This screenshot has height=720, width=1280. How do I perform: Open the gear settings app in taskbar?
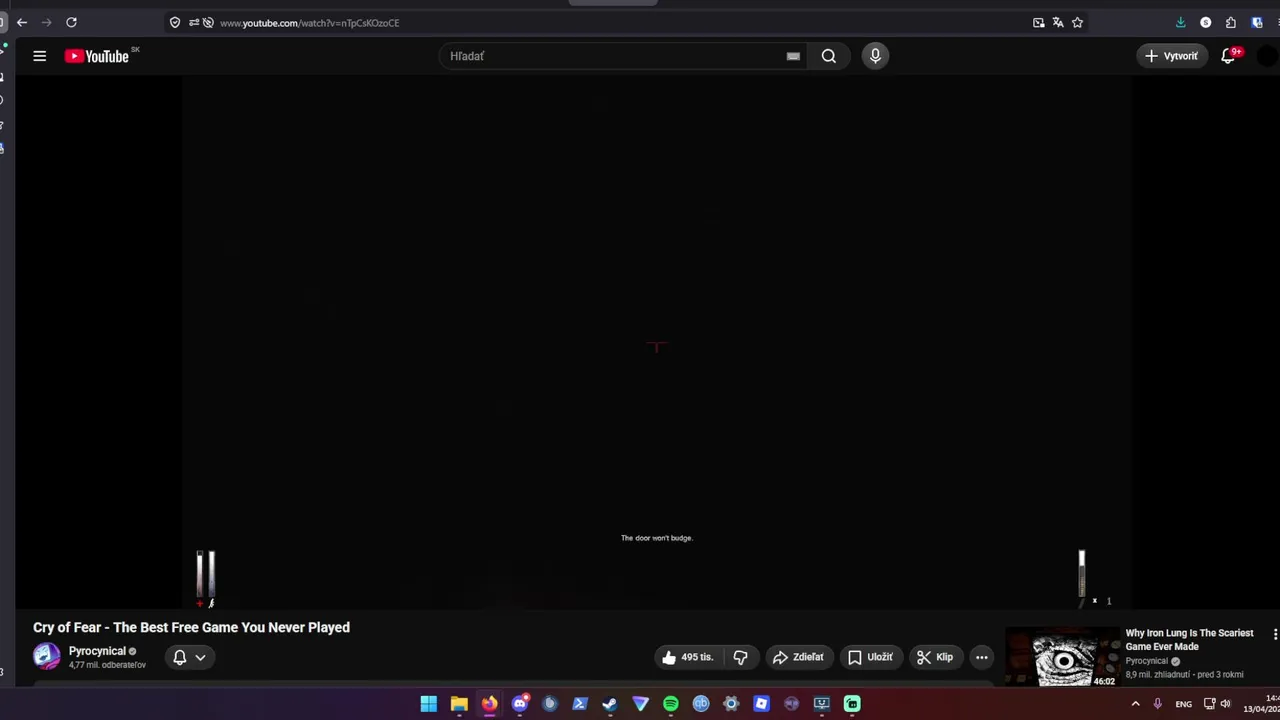[731, 704]
